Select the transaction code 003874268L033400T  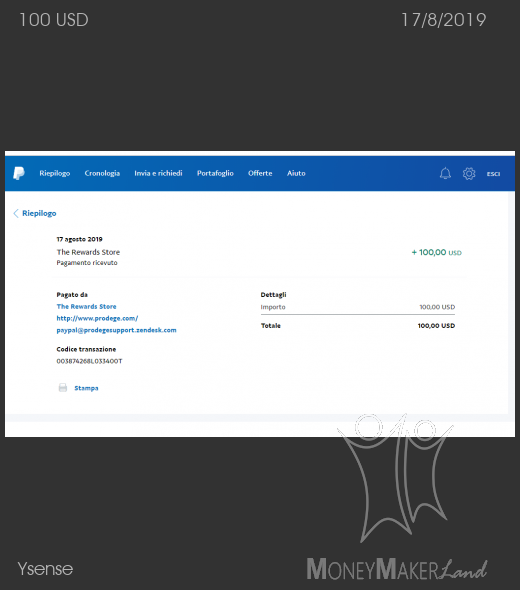tap(89, 361)
